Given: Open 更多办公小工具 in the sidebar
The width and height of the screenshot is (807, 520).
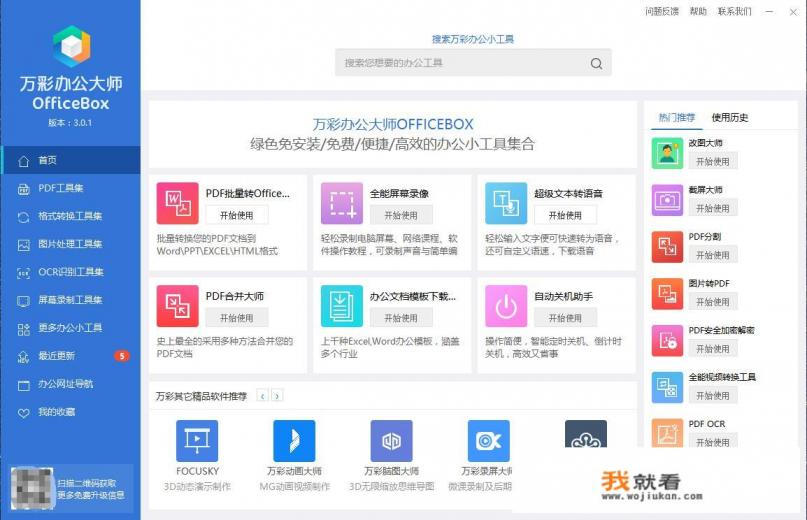Looking at the screenshot, I should pos(71,328).
